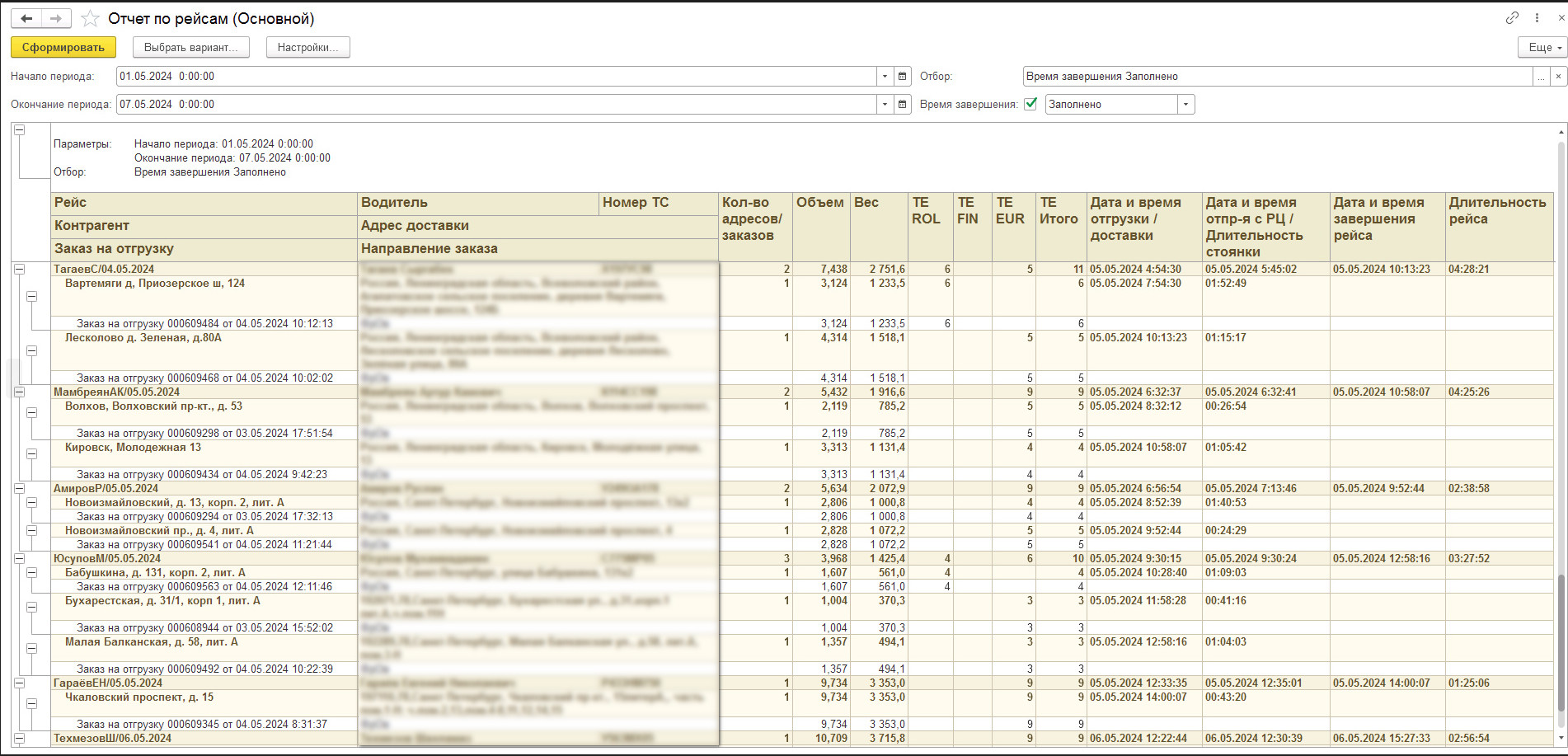The width and height of the screenshot is (1568, 756).
Task: Open calendar for Начало периода field
Action: (x=902, y=76)
